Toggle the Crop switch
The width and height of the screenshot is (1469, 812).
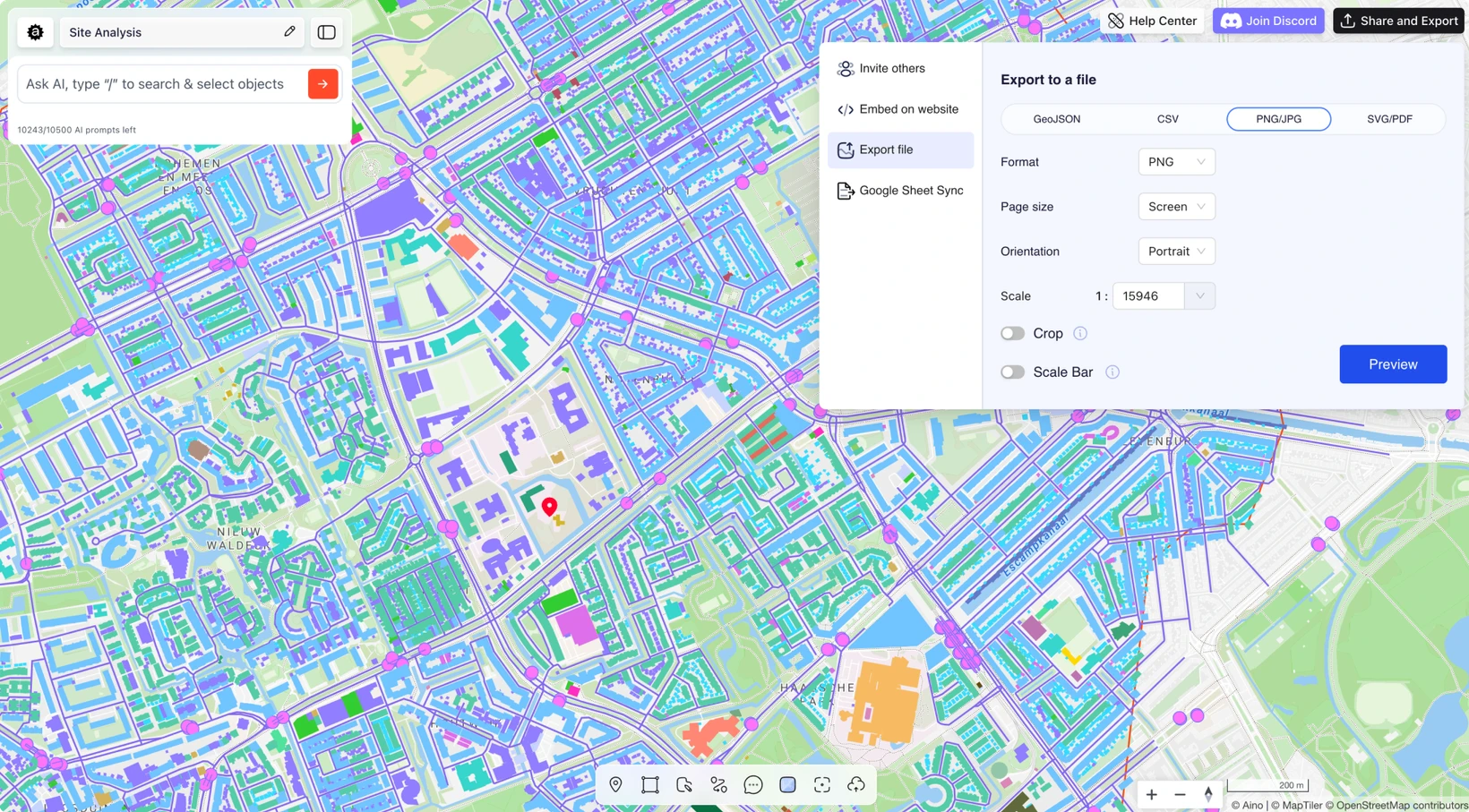coord(1013,333)
